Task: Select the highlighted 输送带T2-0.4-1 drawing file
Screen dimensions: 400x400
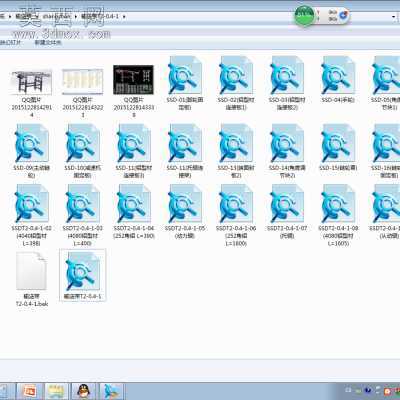Action: point(83,275)
